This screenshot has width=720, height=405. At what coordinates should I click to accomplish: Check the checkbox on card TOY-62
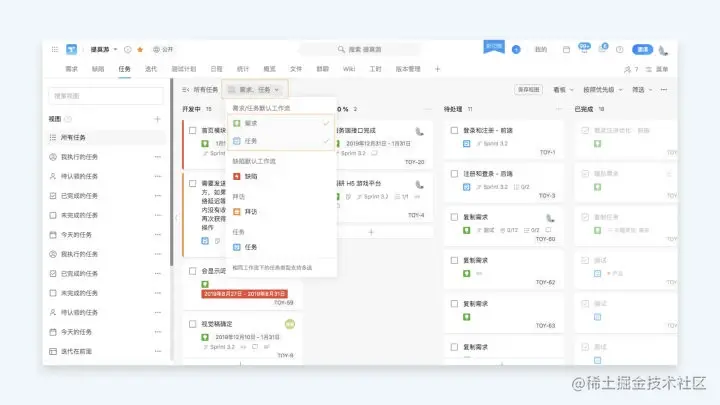[x=455, y=260]
